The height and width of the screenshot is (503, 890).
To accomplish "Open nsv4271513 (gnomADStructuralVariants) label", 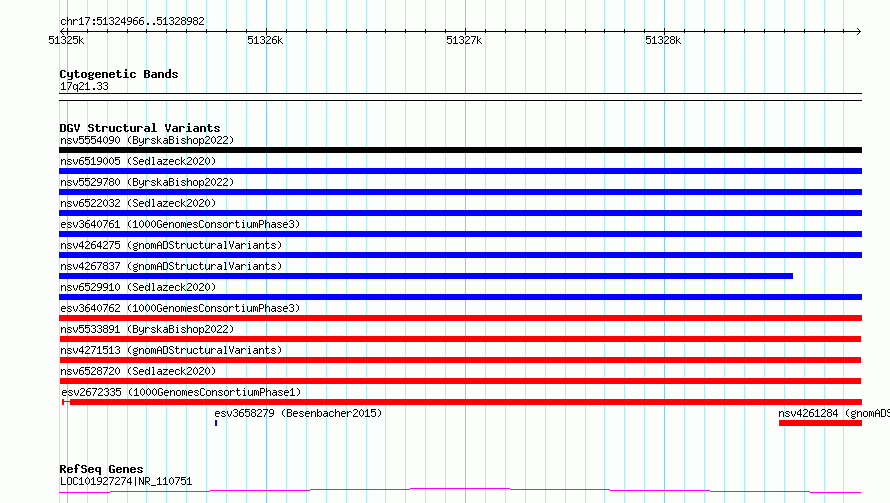I will click(x=171, y=350).
